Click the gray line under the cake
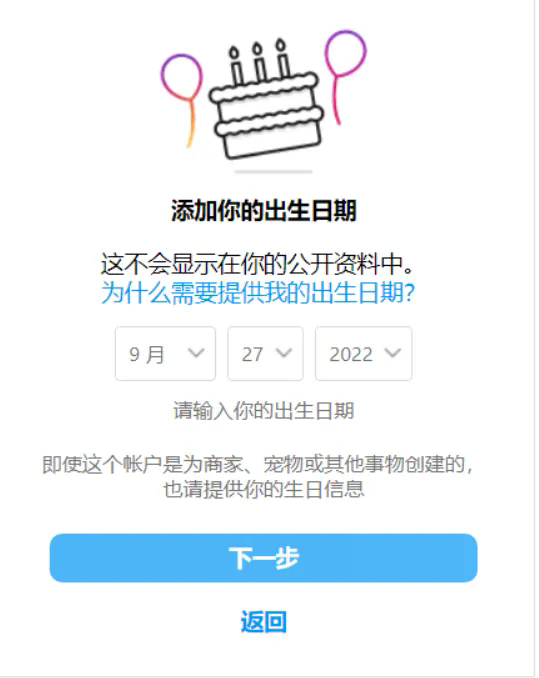Screen dimensions: 539x678 (x=274, y=172)
